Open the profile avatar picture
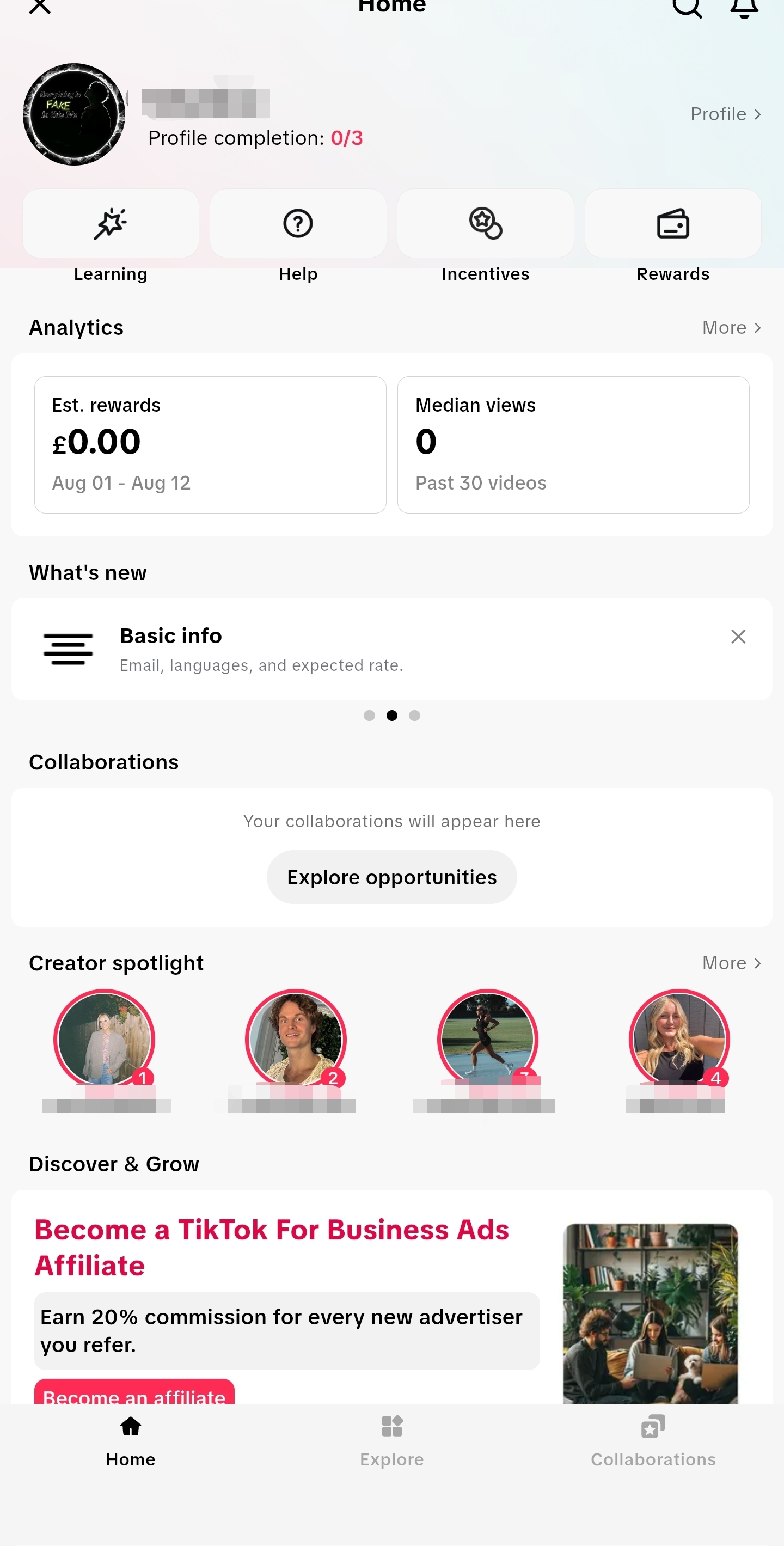 click(x=75, y=114)
